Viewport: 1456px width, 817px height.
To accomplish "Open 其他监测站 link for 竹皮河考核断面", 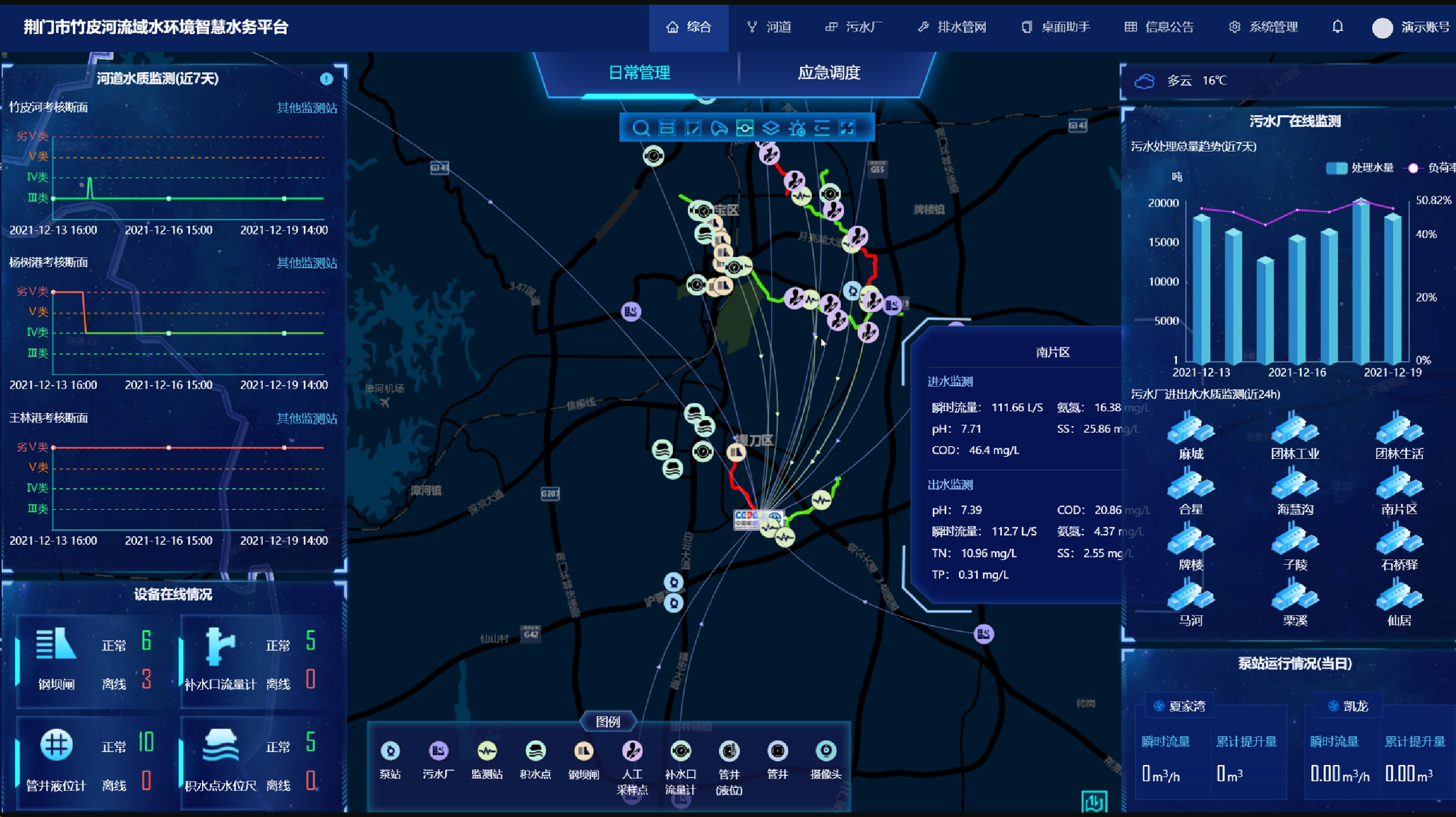I will [306, 108].
